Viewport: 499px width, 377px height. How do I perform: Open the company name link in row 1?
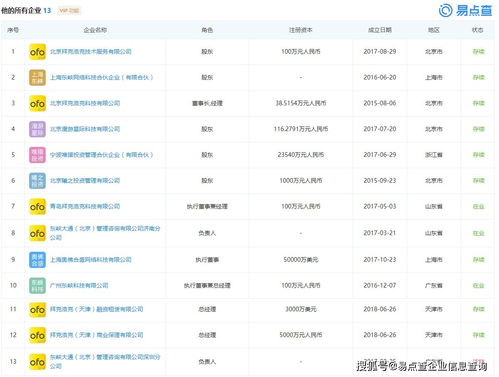point(91,52)
